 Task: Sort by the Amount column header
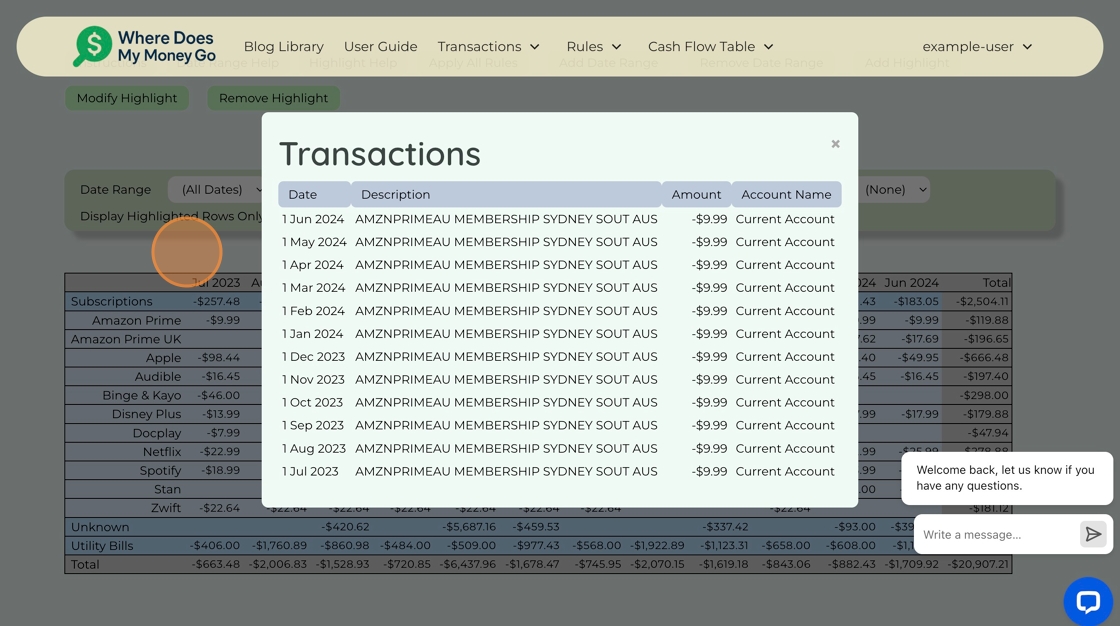coord(696,194)
